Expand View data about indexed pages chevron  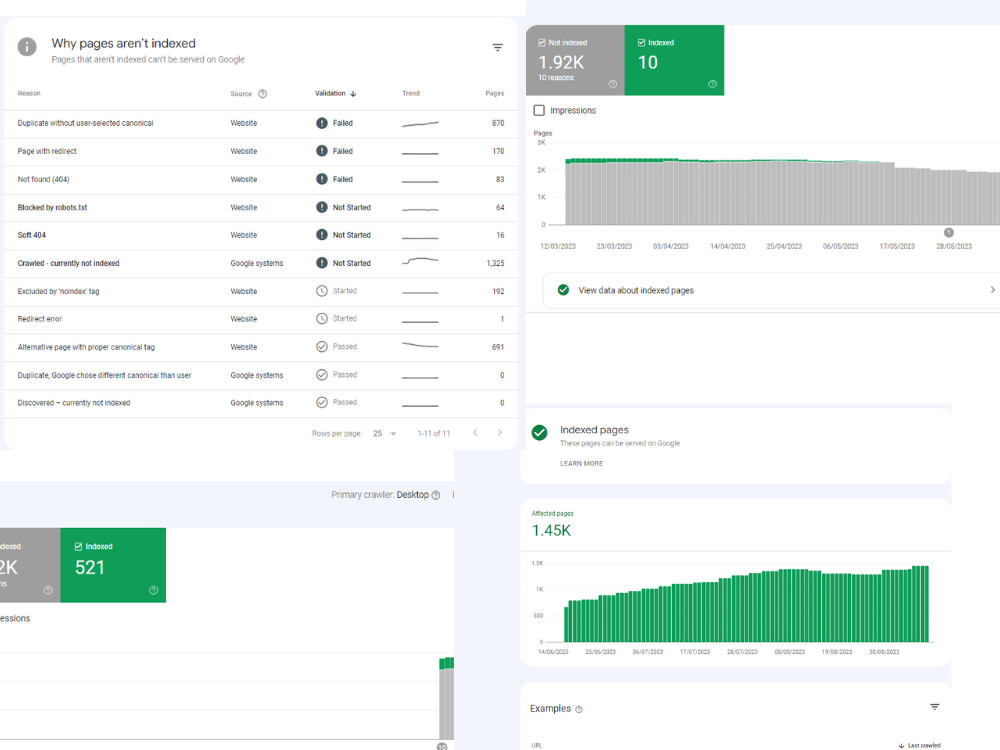[992, 290]
